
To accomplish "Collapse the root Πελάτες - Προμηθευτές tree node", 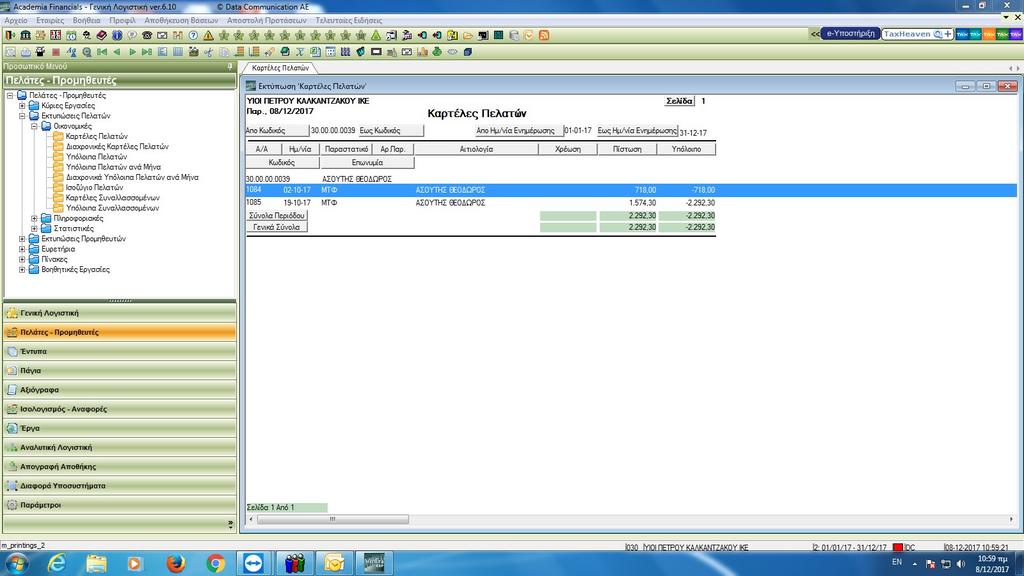I will point(10,95).
